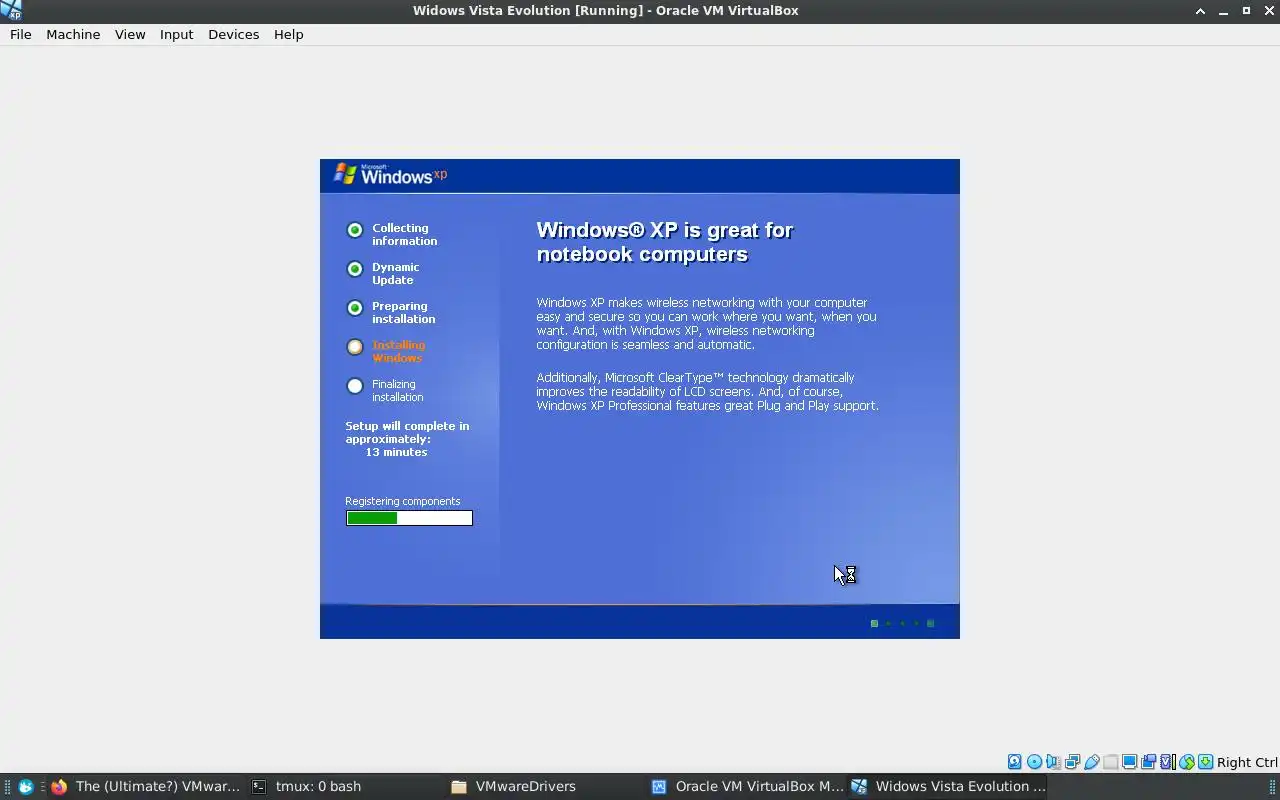
Task: Click the VMwareDrivers folder icon on taskbar
Action: pos(459,786)
